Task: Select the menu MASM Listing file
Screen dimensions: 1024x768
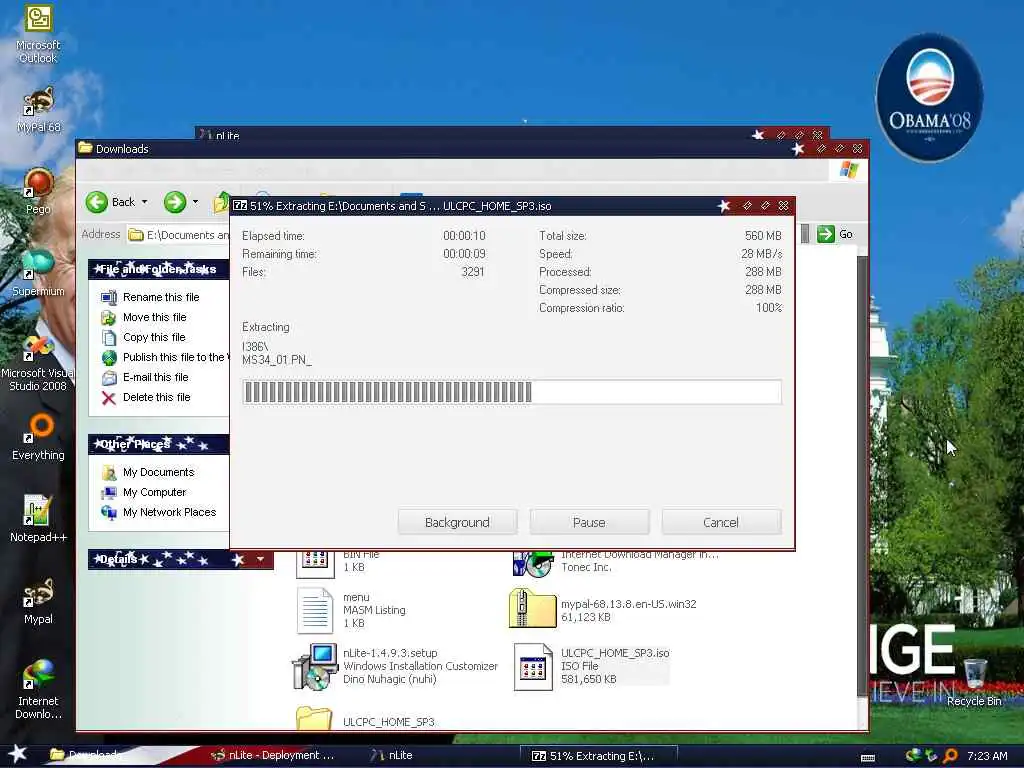Action: tap(353, 610)
